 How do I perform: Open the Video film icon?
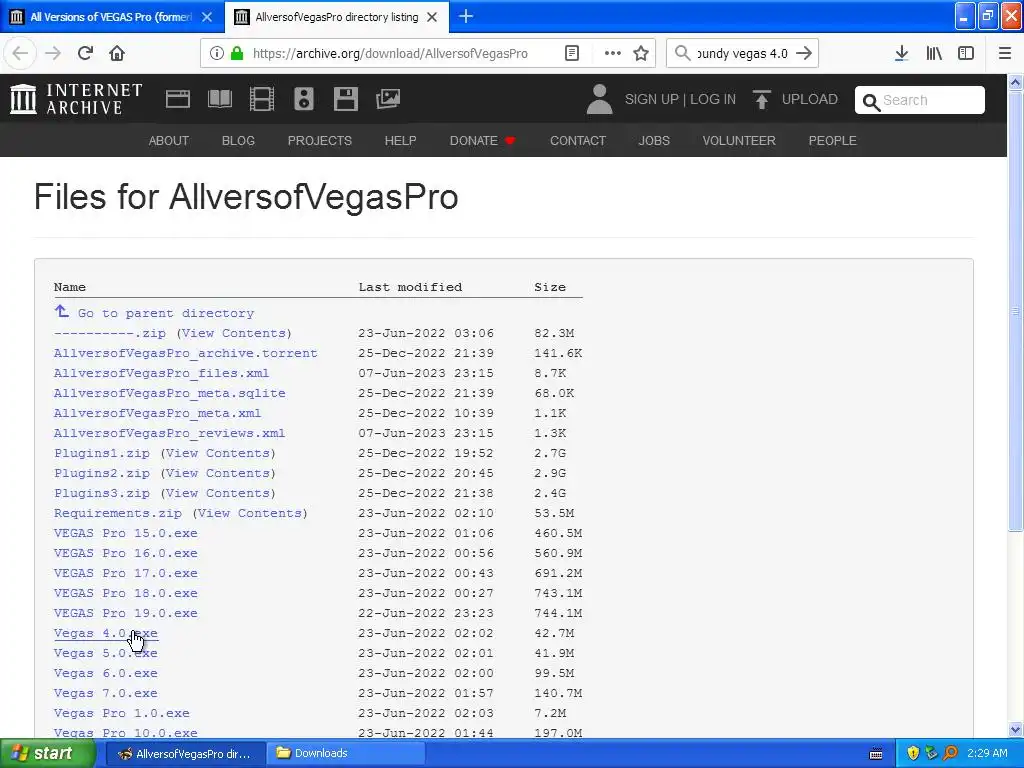click(262, 99)
